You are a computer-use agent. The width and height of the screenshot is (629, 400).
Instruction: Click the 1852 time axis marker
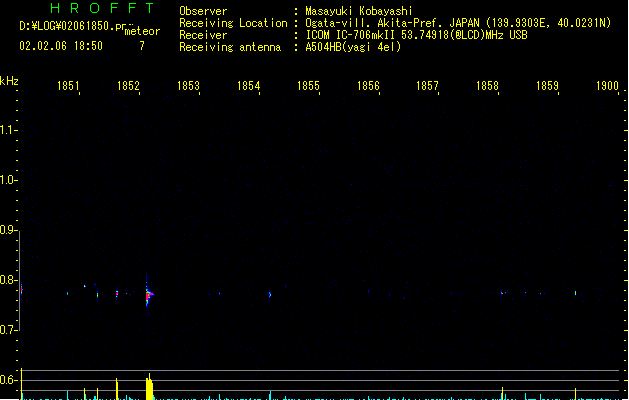point(128,86)
